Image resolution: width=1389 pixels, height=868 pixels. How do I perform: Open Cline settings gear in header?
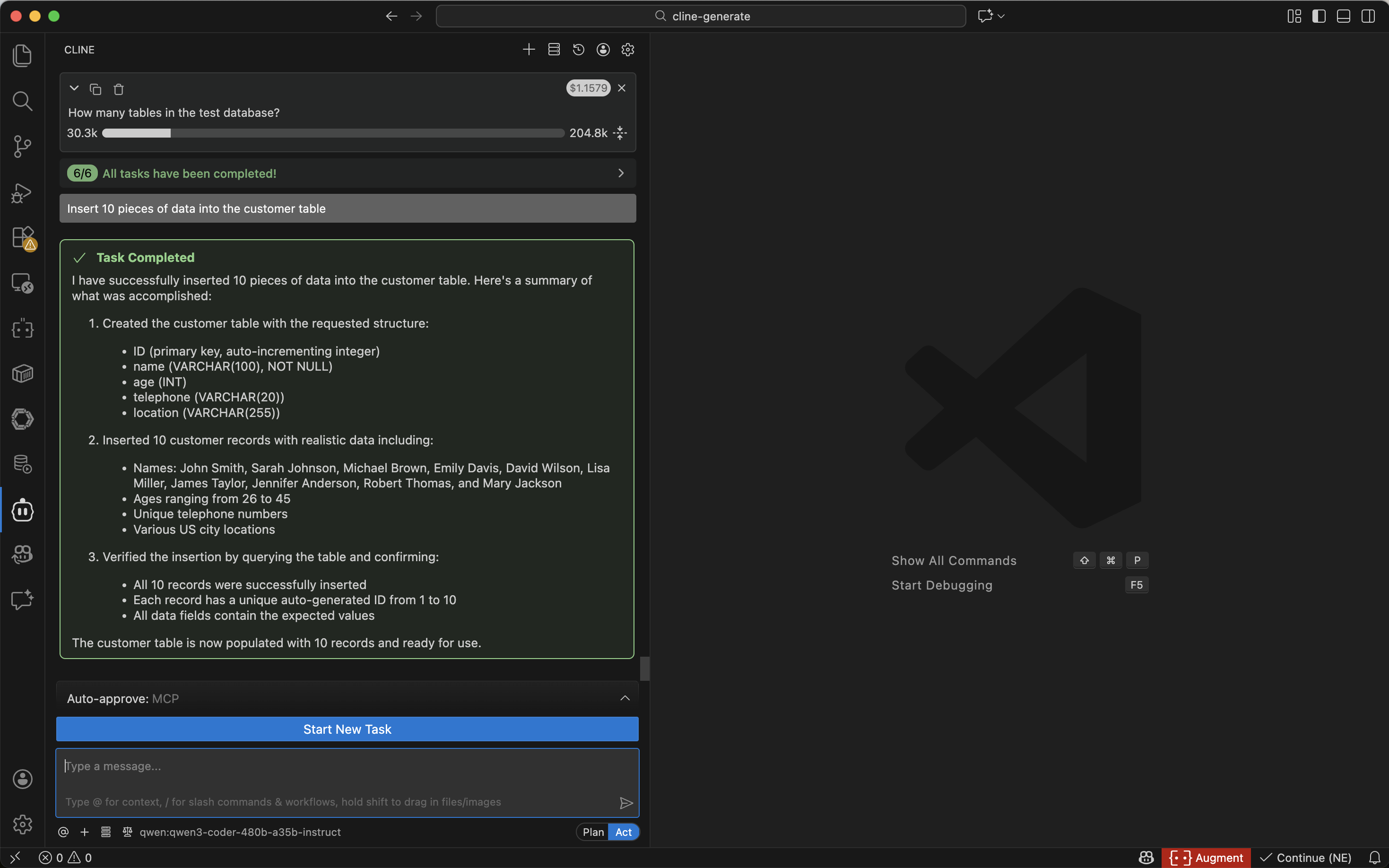627,50
